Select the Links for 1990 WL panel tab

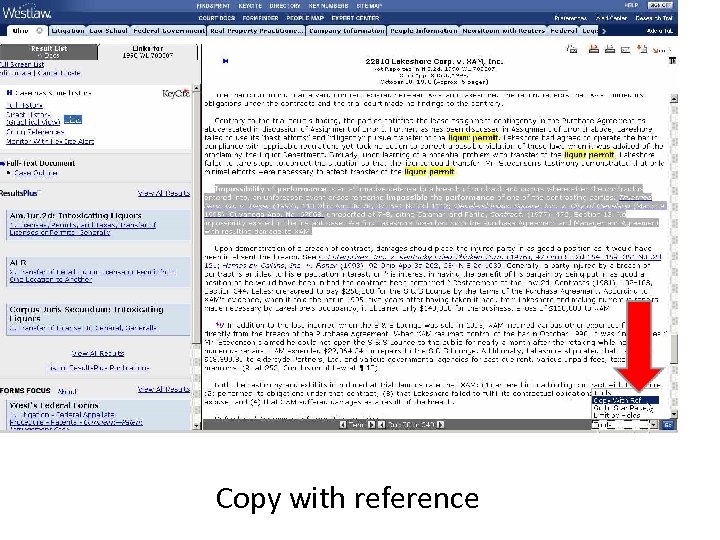tap(147, 51)
